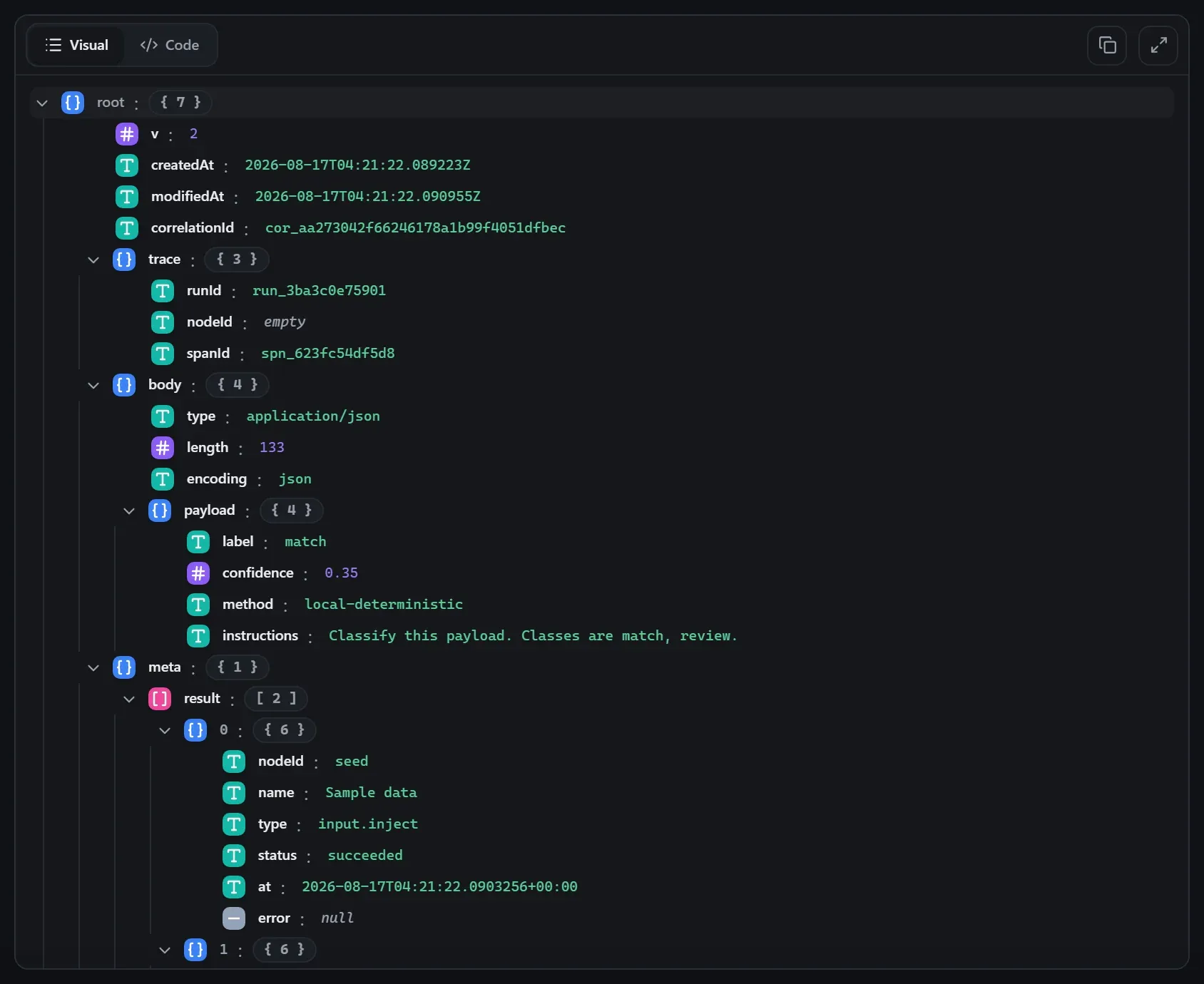The width and height of the screenshot is (1204, 984).
Task: Select the instructions value starting Classify this payload
Action: click(x=533, y=636)
